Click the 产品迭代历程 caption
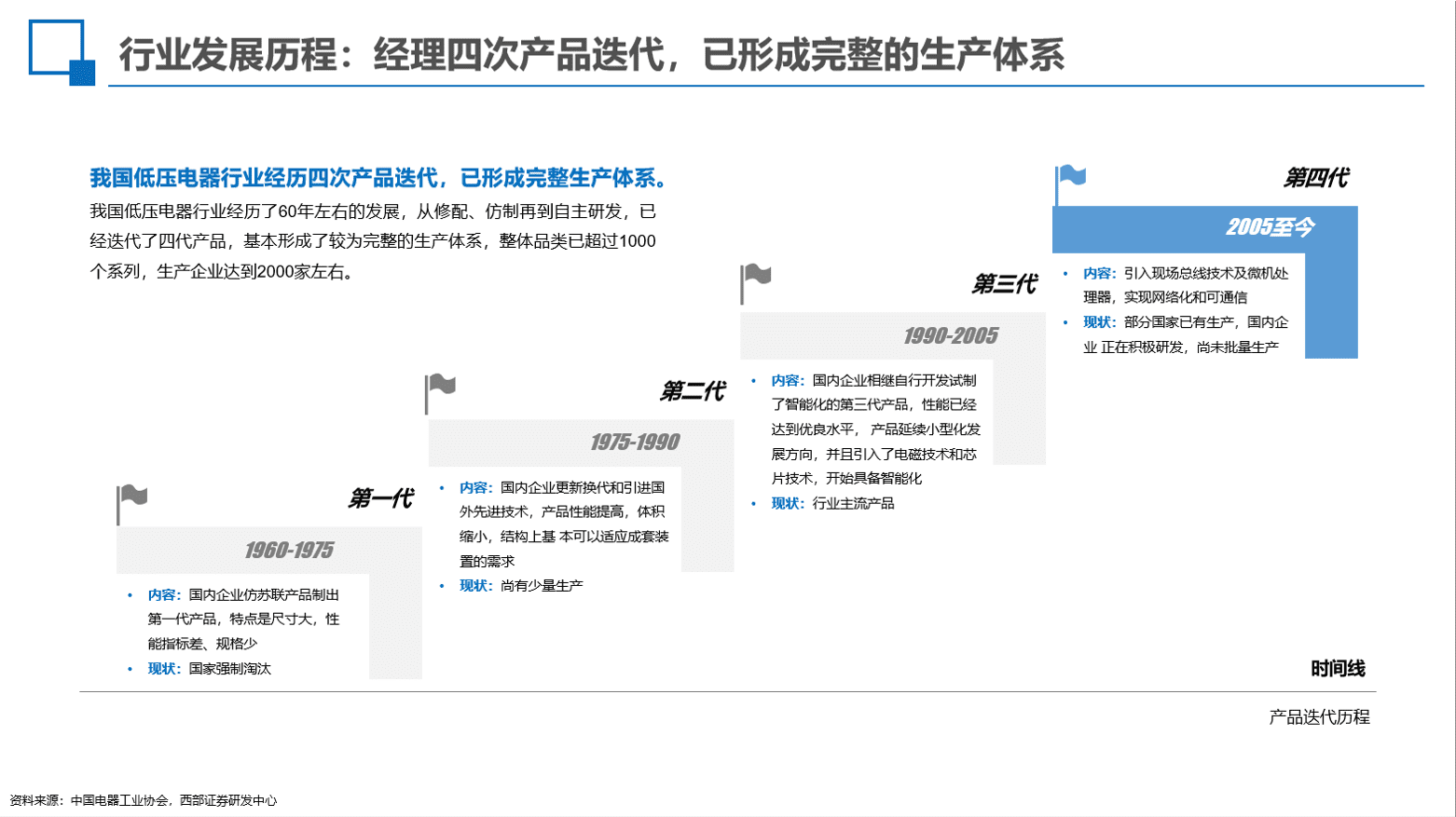Viewport: 1456px width, 817px height. 1319,717
